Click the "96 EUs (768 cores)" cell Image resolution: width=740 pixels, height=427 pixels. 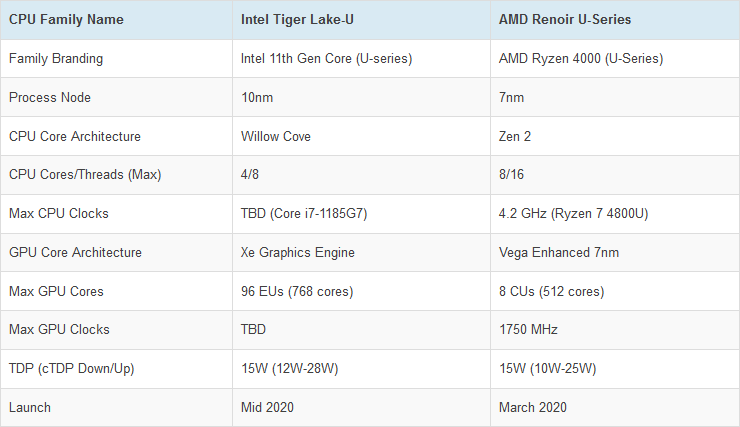pyautogui.click(x=297, y=291)
